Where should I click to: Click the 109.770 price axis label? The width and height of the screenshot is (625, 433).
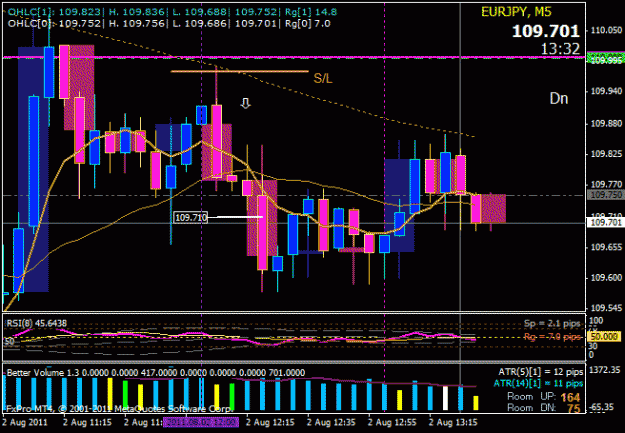pos(605,185)
